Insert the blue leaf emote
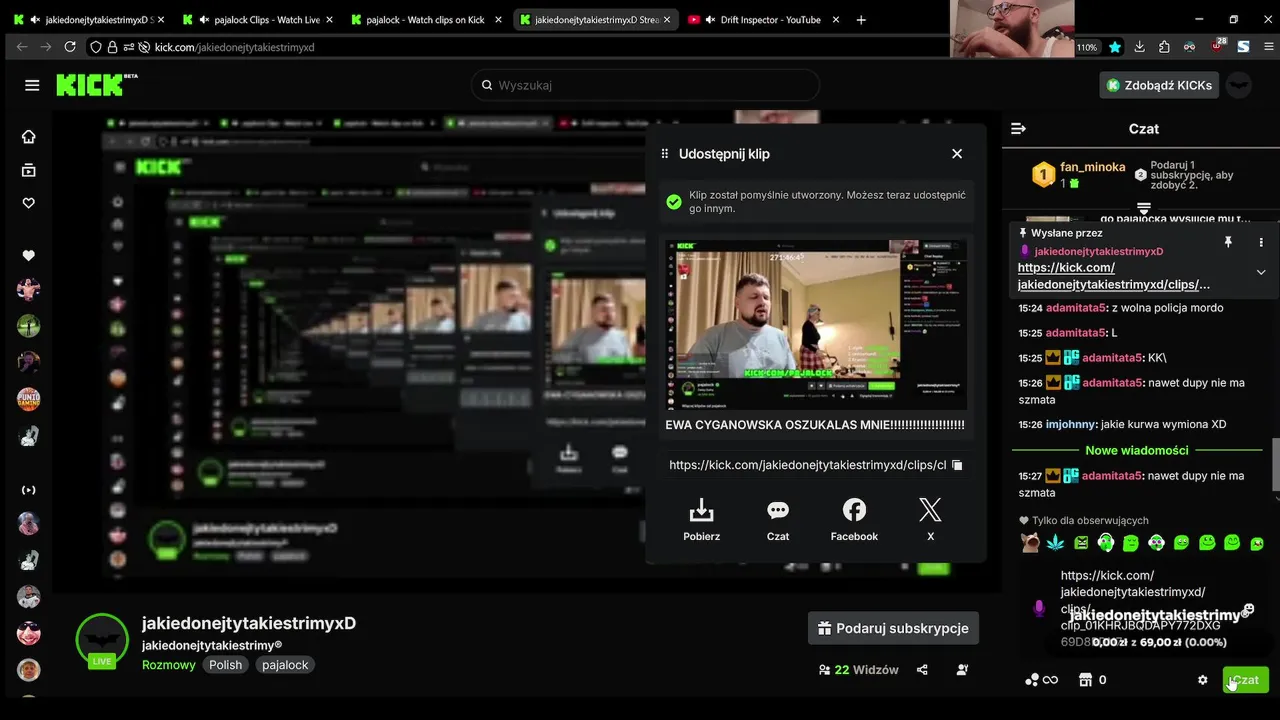The height and width of the screenshot is (720, 1280). 1056,543
